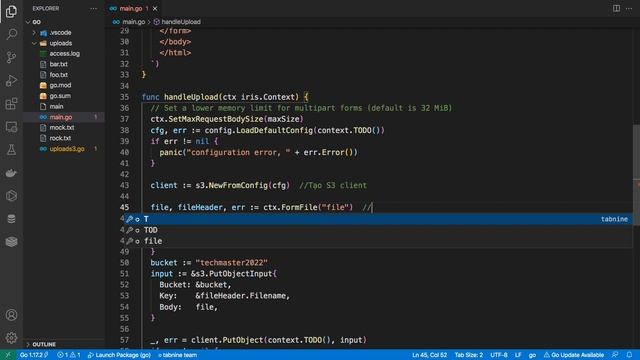Image resolution: width=640 pixels, height=360 pixels.
Task: Open editor more actions ellipsis
Action: [629, 9]
